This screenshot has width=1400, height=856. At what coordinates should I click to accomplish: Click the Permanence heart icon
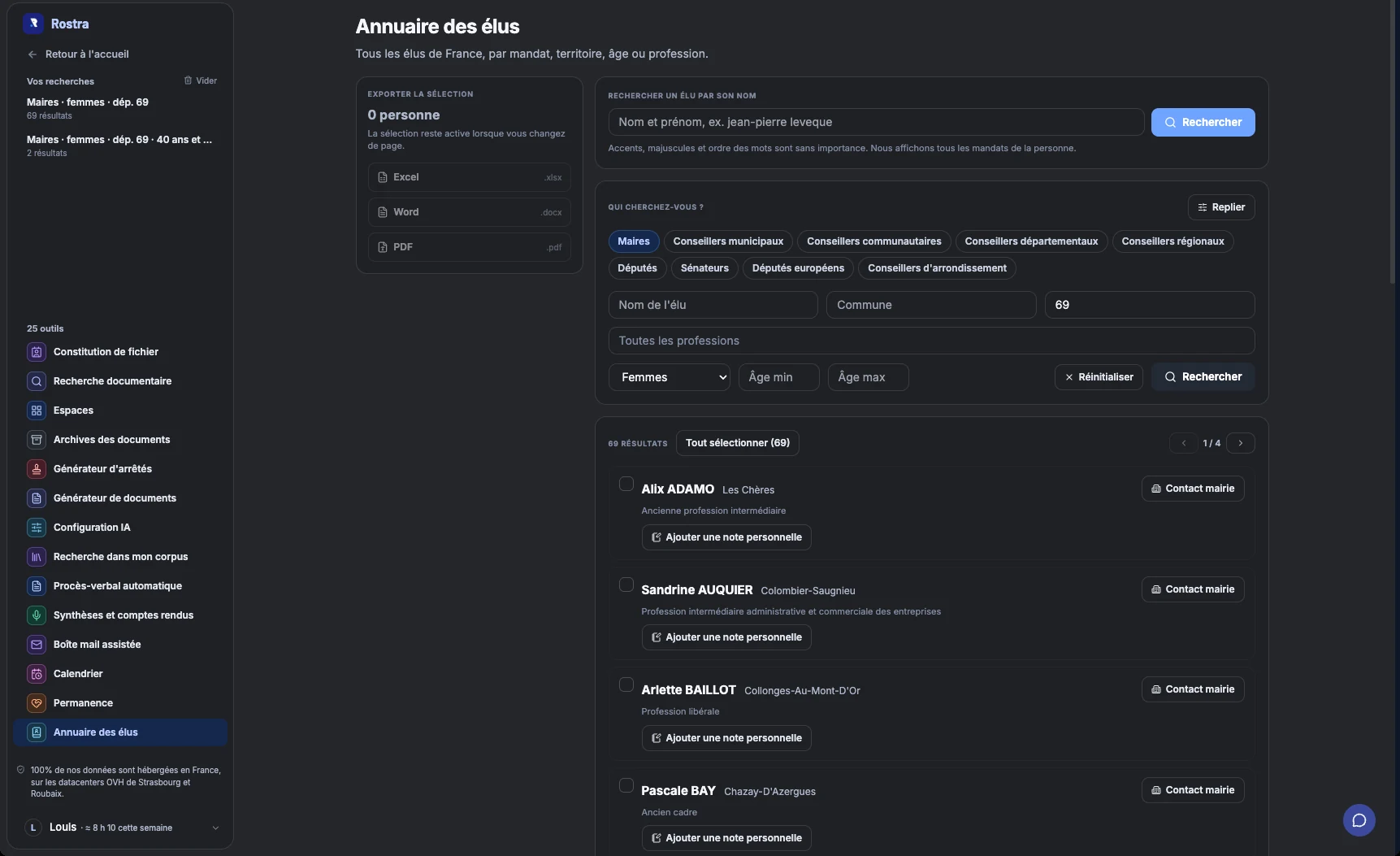click(x=37, y=703)
